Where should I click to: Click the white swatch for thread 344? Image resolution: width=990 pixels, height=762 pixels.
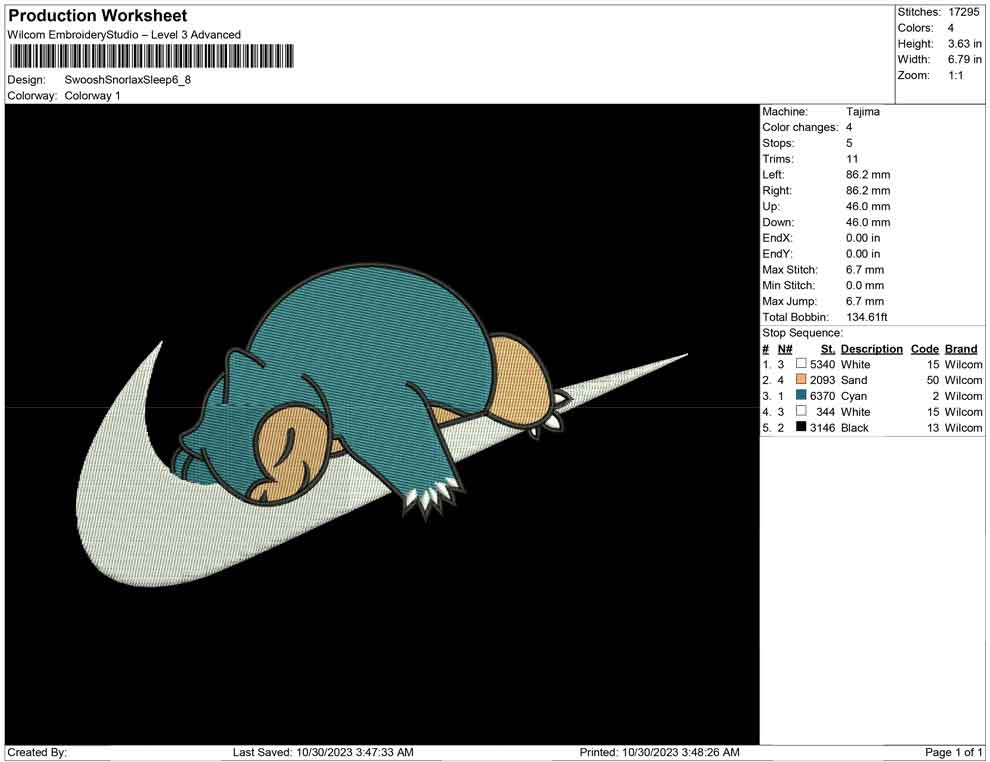[801, 412]
